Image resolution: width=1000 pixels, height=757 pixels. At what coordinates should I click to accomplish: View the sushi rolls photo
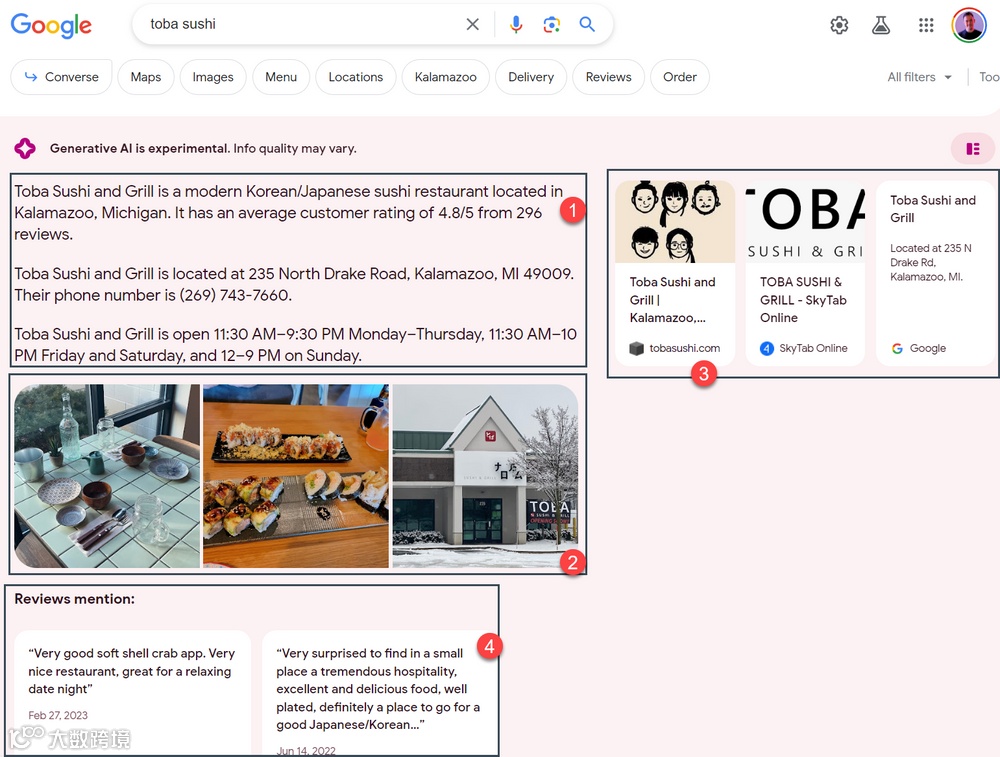[296, 476]
